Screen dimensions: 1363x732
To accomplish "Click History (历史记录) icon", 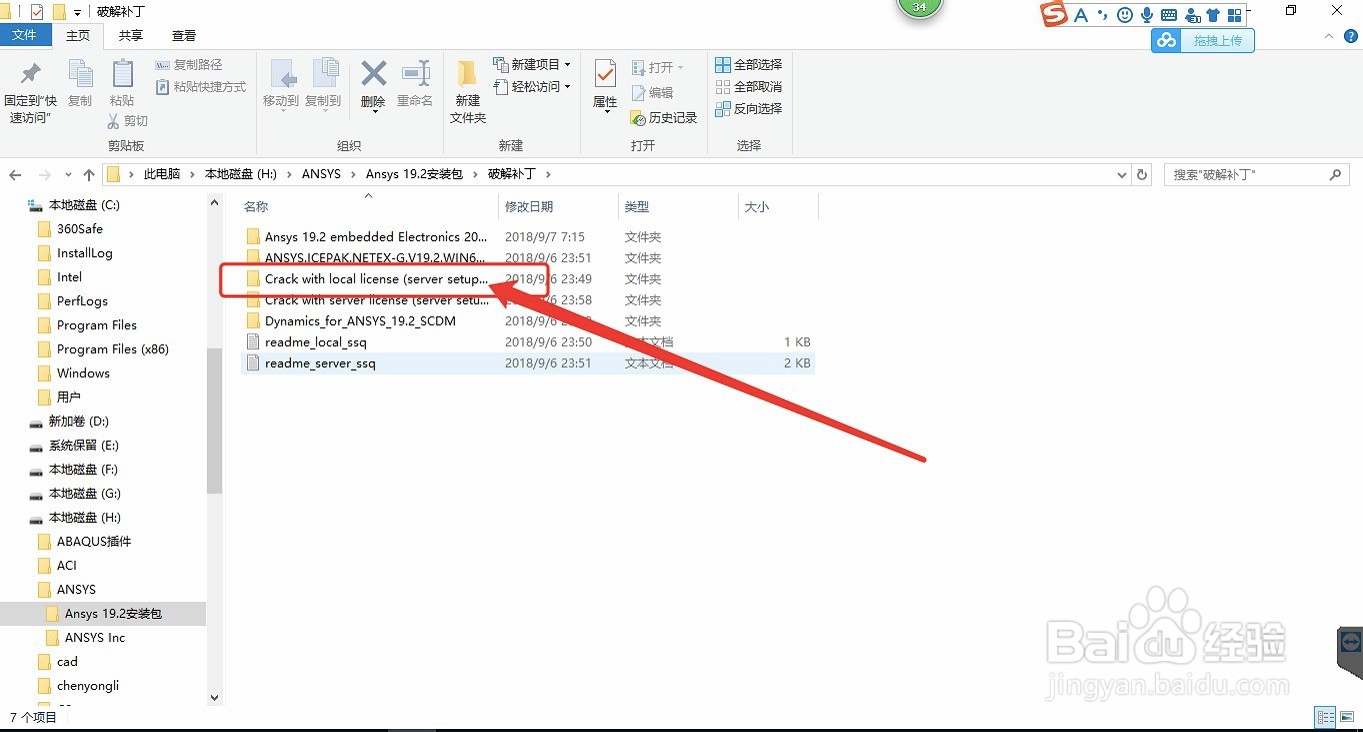I will (664, 118).
